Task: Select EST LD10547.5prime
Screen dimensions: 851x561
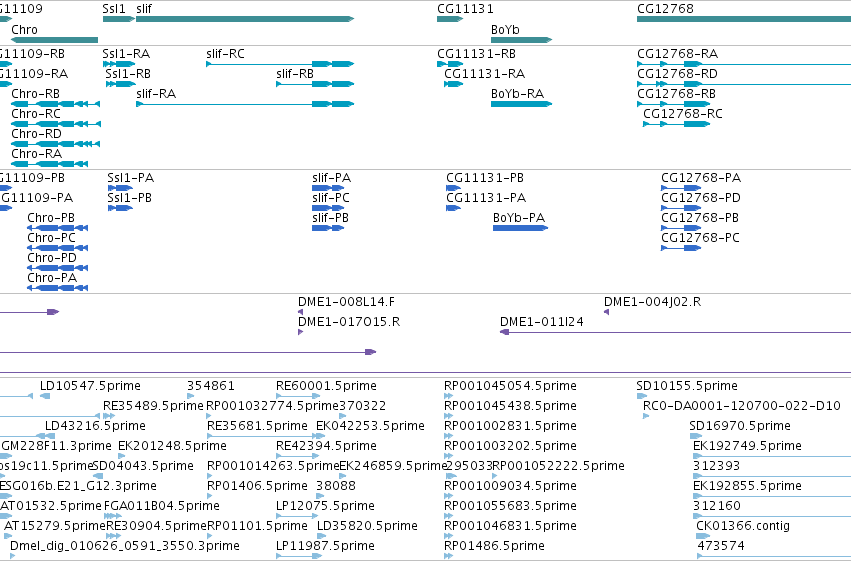Action: pos(90,386)
